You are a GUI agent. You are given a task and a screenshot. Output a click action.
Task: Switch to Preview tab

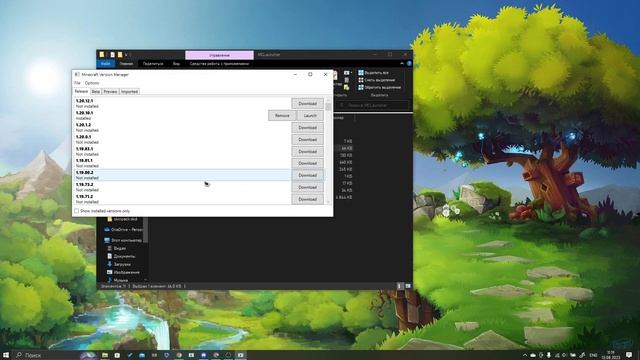pyautogui.click(x=110, y=91)
